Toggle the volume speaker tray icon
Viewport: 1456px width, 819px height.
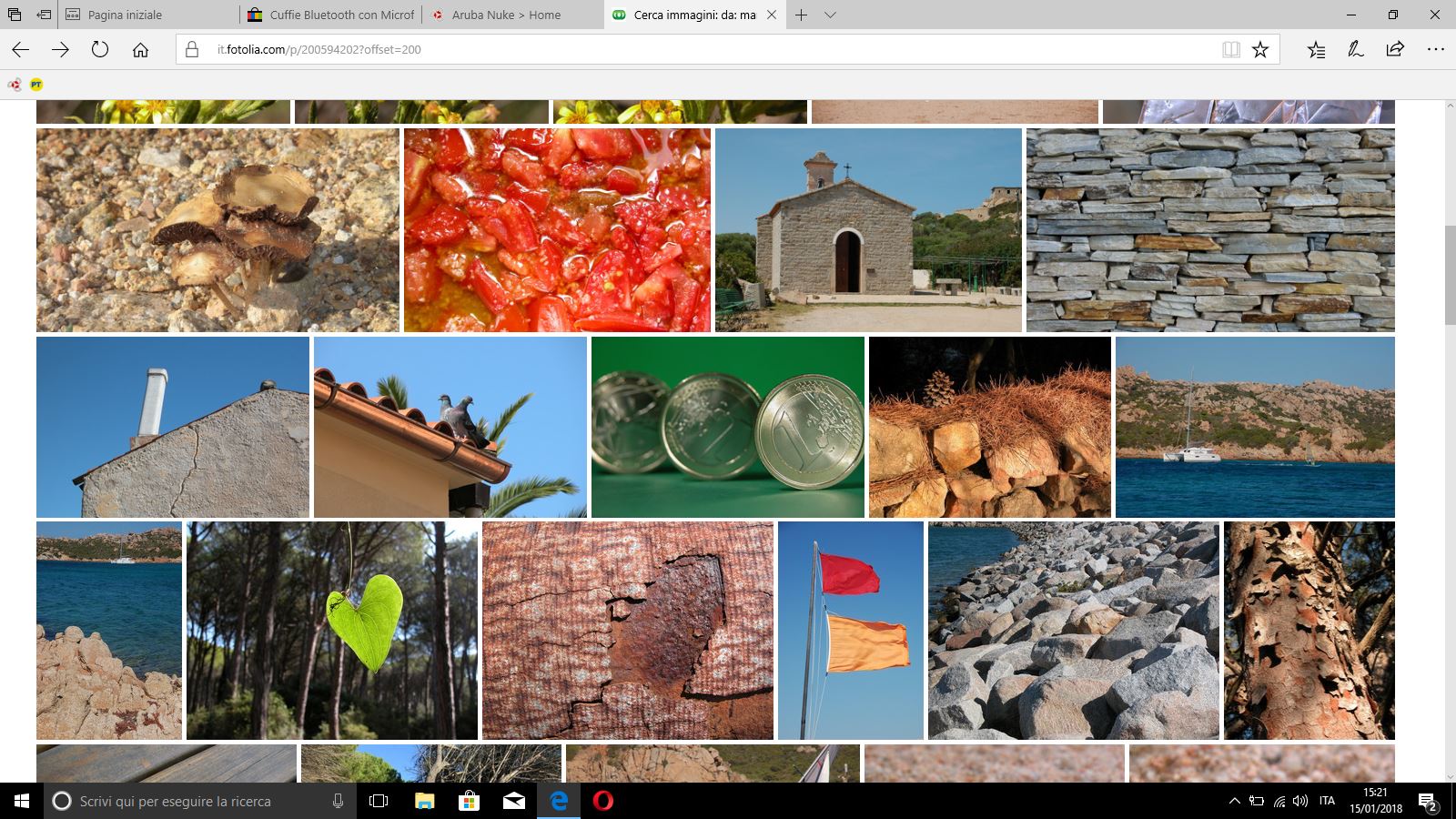point(1300,801)
